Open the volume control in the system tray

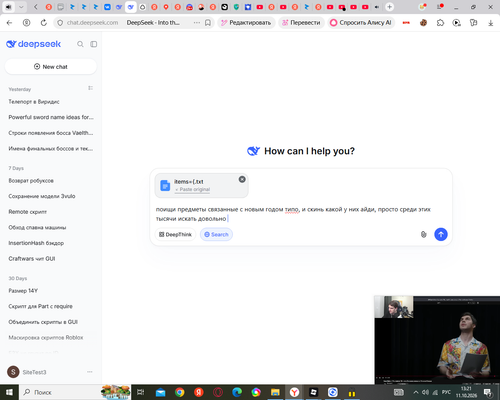point(425,392)
